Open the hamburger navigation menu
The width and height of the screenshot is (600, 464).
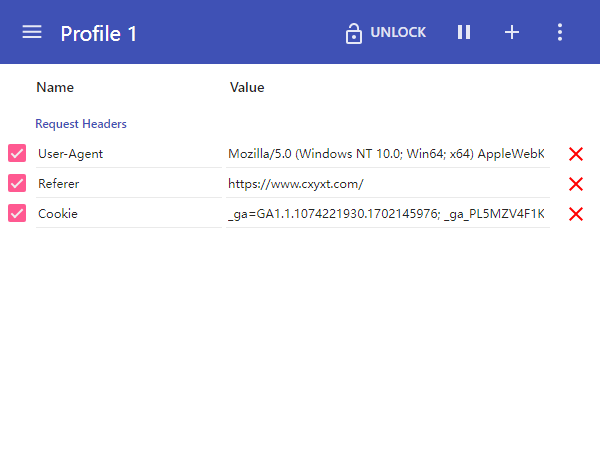(32, 32)
